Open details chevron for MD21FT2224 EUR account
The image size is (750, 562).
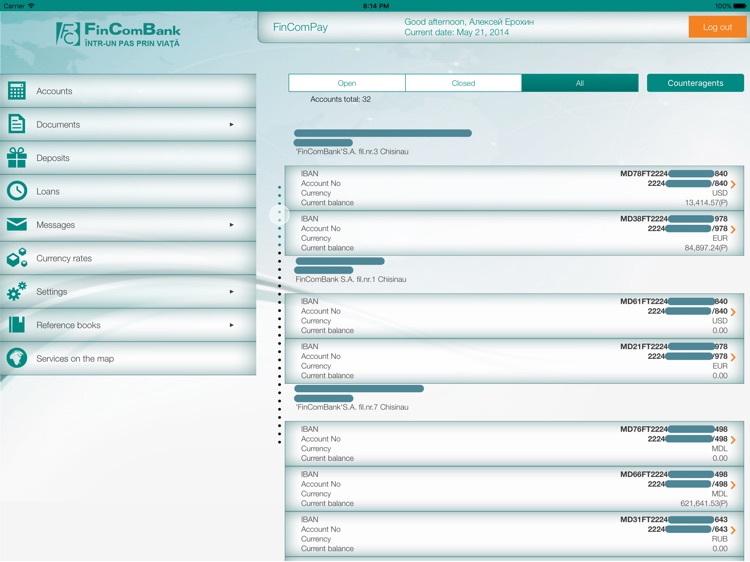tap(733, 357)
